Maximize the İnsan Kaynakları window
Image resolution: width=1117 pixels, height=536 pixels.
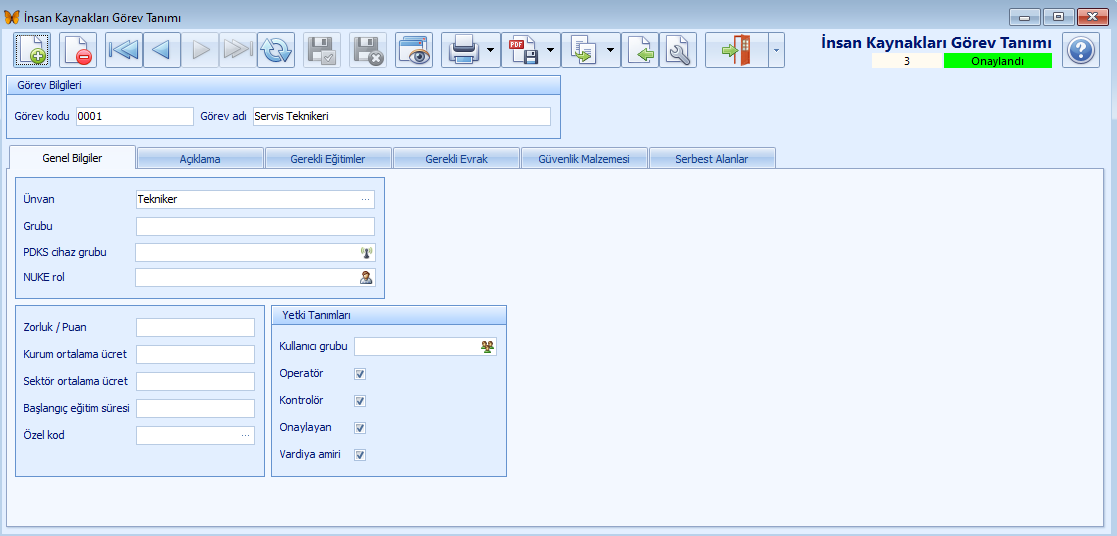pos(1059,17)
